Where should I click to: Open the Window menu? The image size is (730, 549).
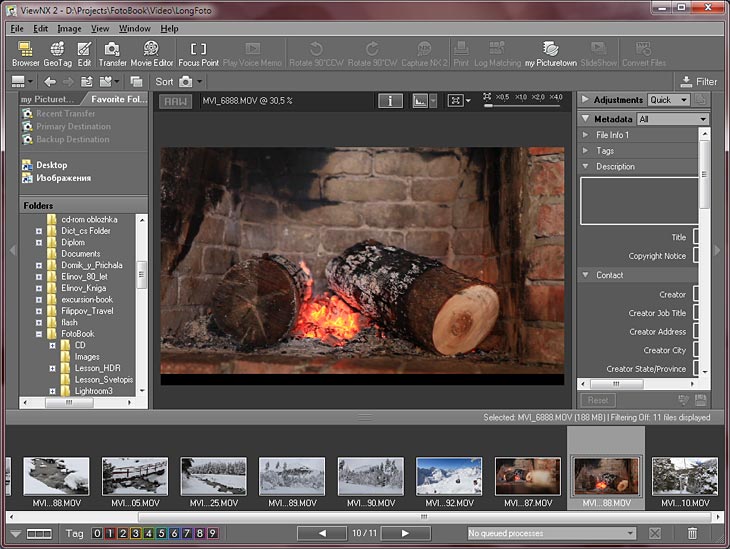(x=135, y=28)
